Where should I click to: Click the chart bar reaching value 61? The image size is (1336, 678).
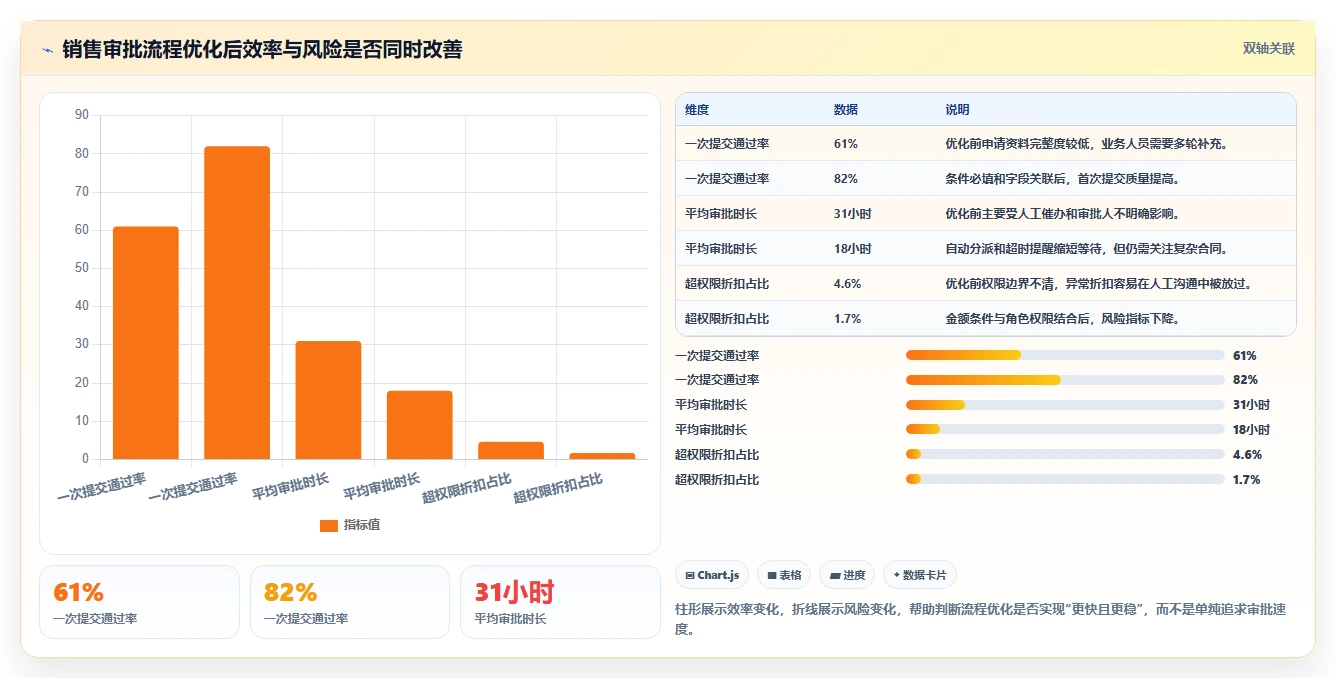point(146,343)
